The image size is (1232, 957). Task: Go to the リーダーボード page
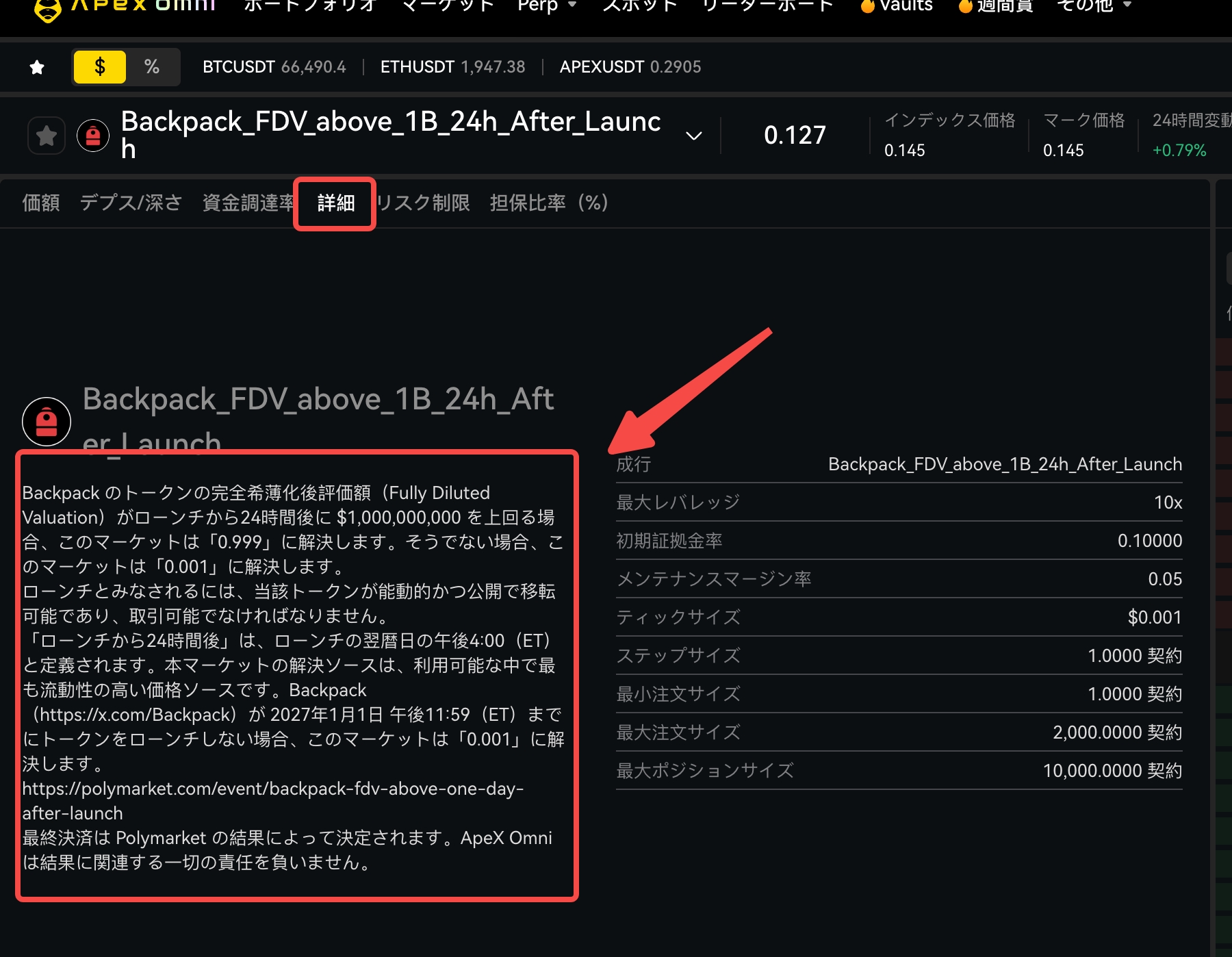pyautogui.click(x=768, y=6)
